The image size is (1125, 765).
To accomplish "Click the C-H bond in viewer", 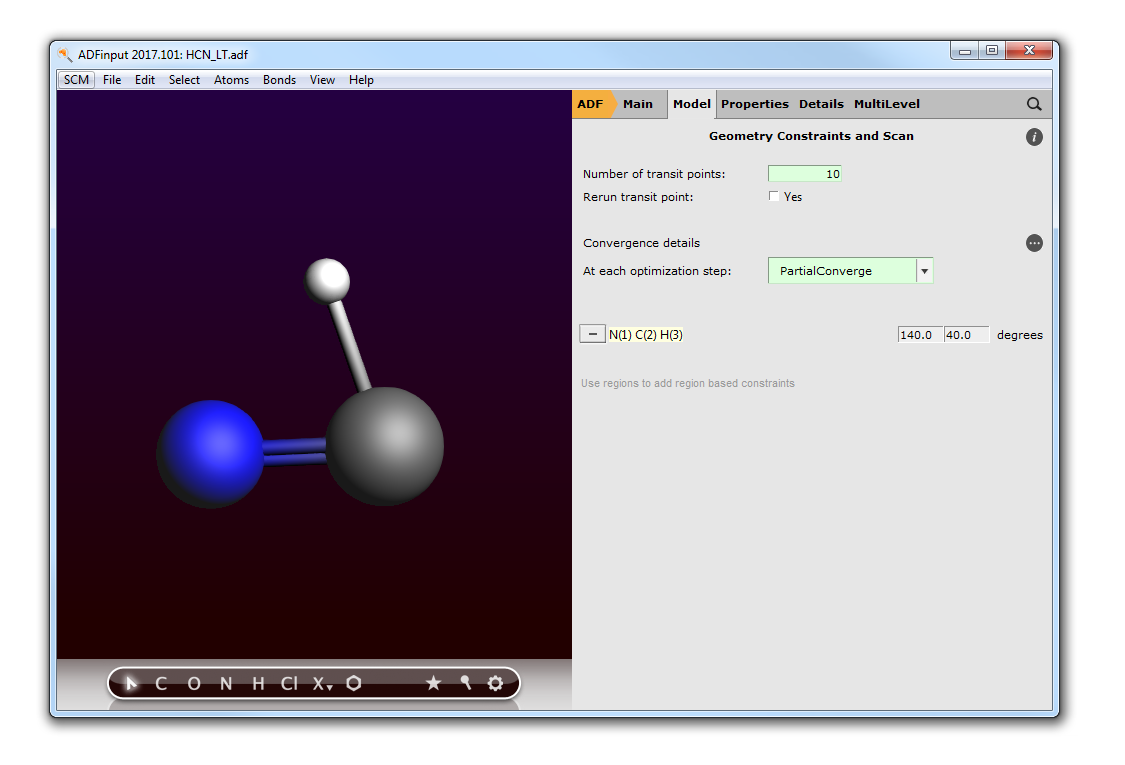I will coord(350,345).
